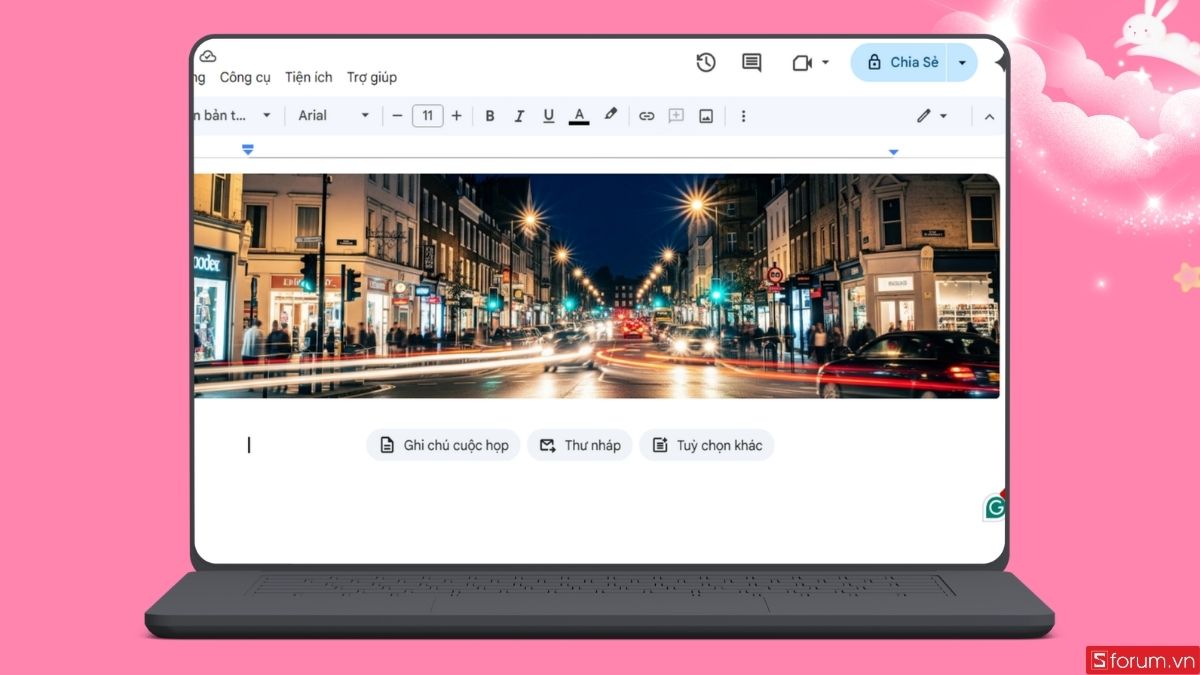Open the text color swatch
Screen dimensions: 1200x675
(579, 115)
